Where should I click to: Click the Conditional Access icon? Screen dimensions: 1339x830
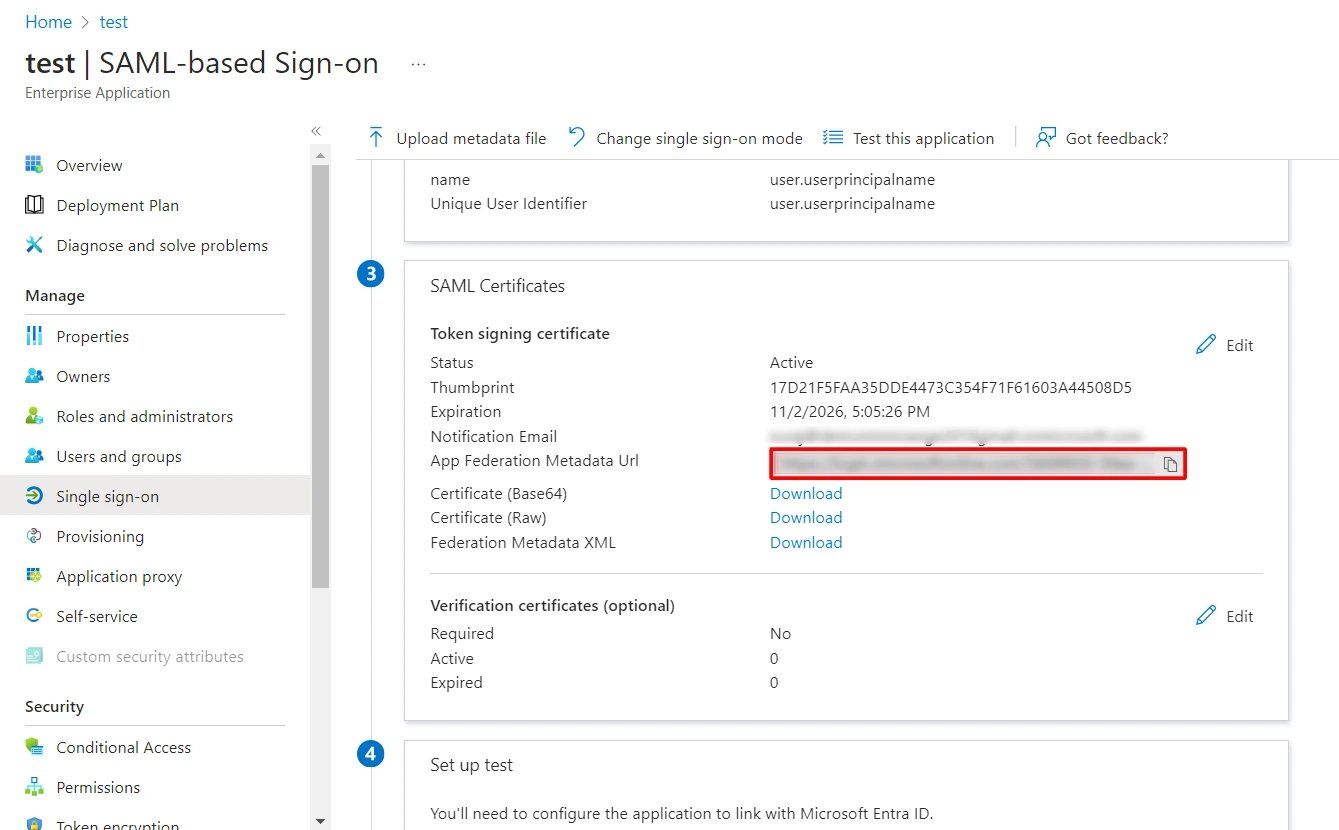[x=34, y=747]
